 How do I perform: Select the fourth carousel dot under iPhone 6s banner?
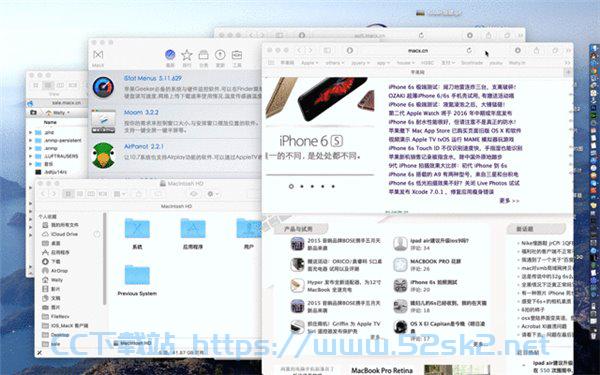pyautogui.click(x=323, y=186)
